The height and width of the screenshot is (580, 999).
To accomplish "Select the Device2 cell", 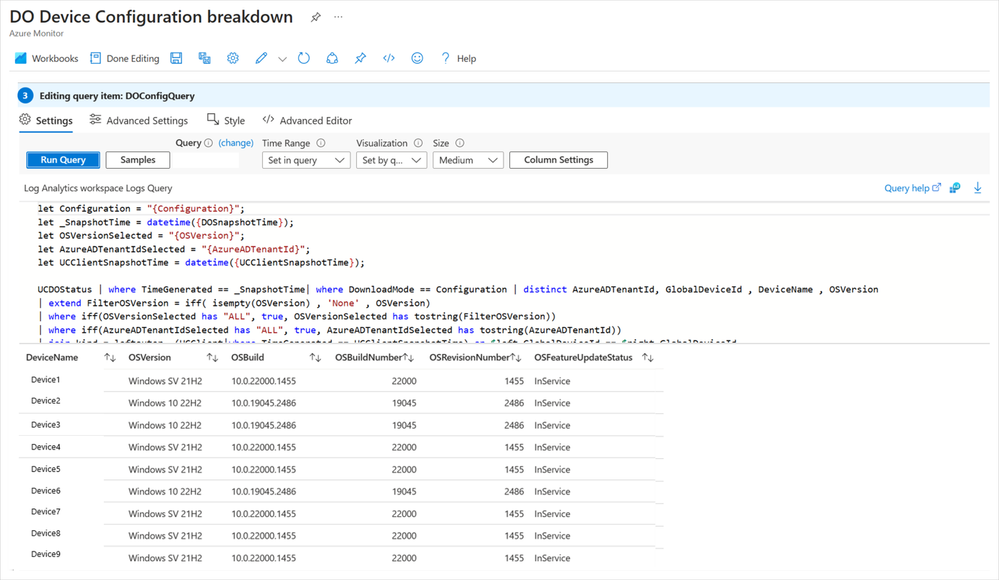I will (x=46, y=401).
